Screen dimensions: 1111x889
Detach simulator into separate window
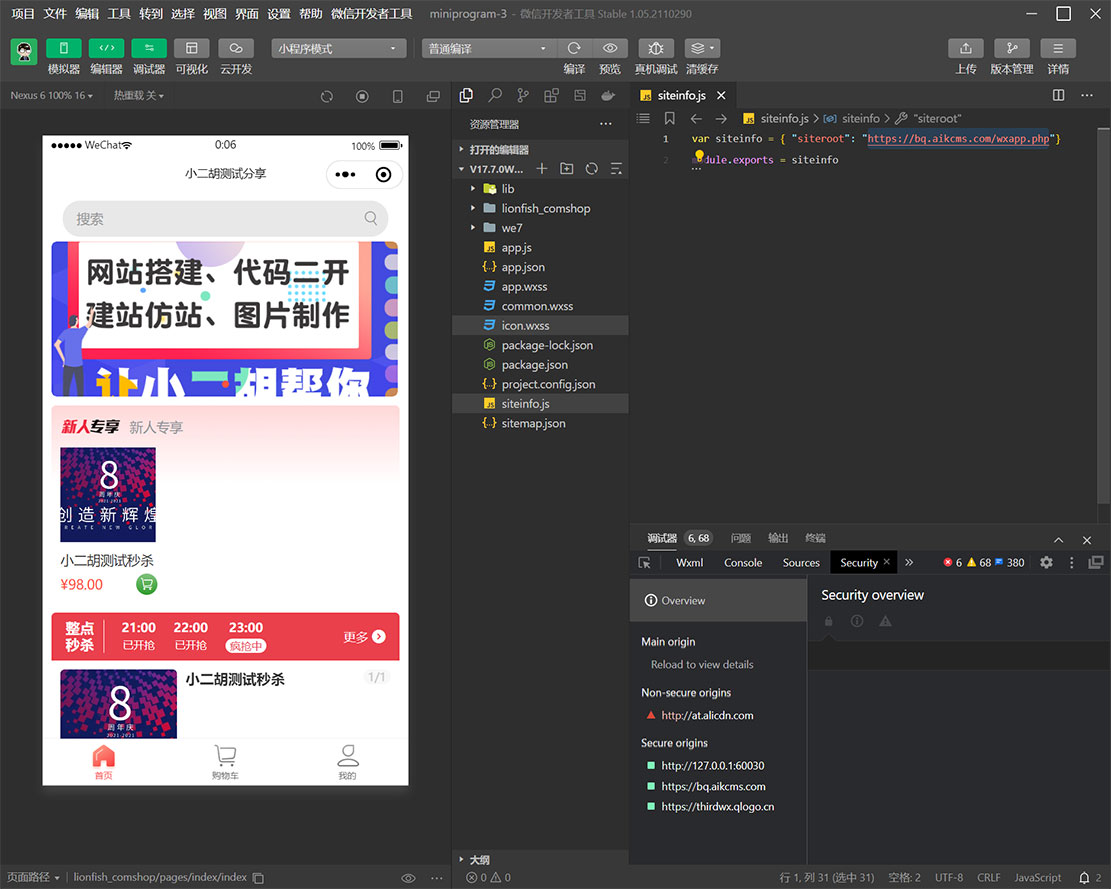pos(433,96)
